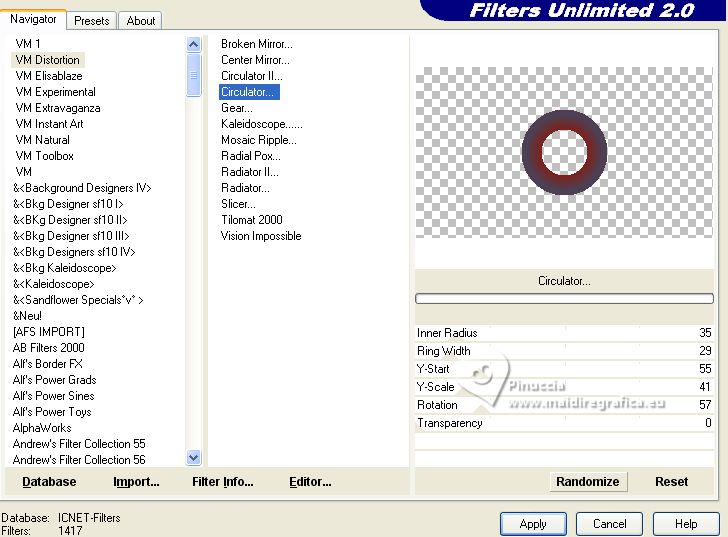728x537 pixels.
Task: Choose the Center Mirror filter
Action: tap(255, 60)
